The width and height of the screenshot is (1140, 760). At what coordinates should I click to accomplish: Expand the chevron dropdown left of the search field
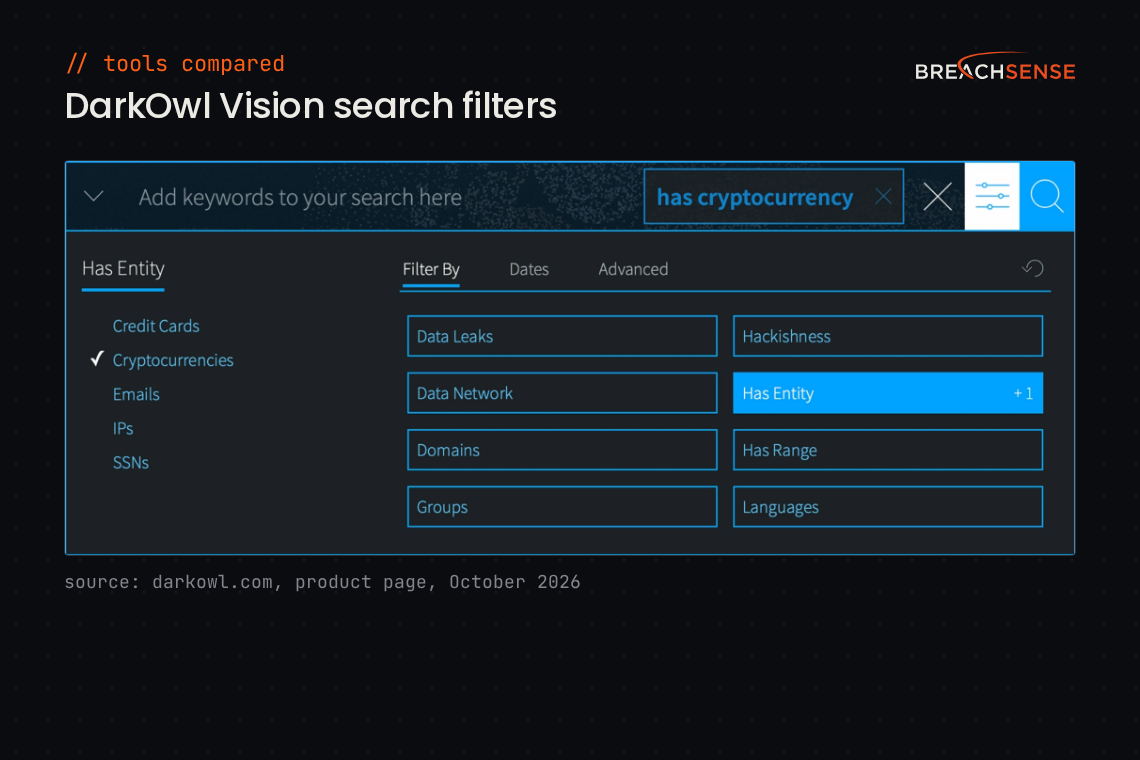pos(94,196)
